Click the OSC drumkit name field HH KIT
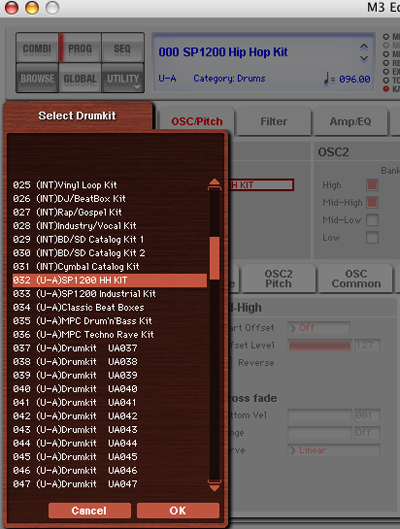 click(262, 185)
